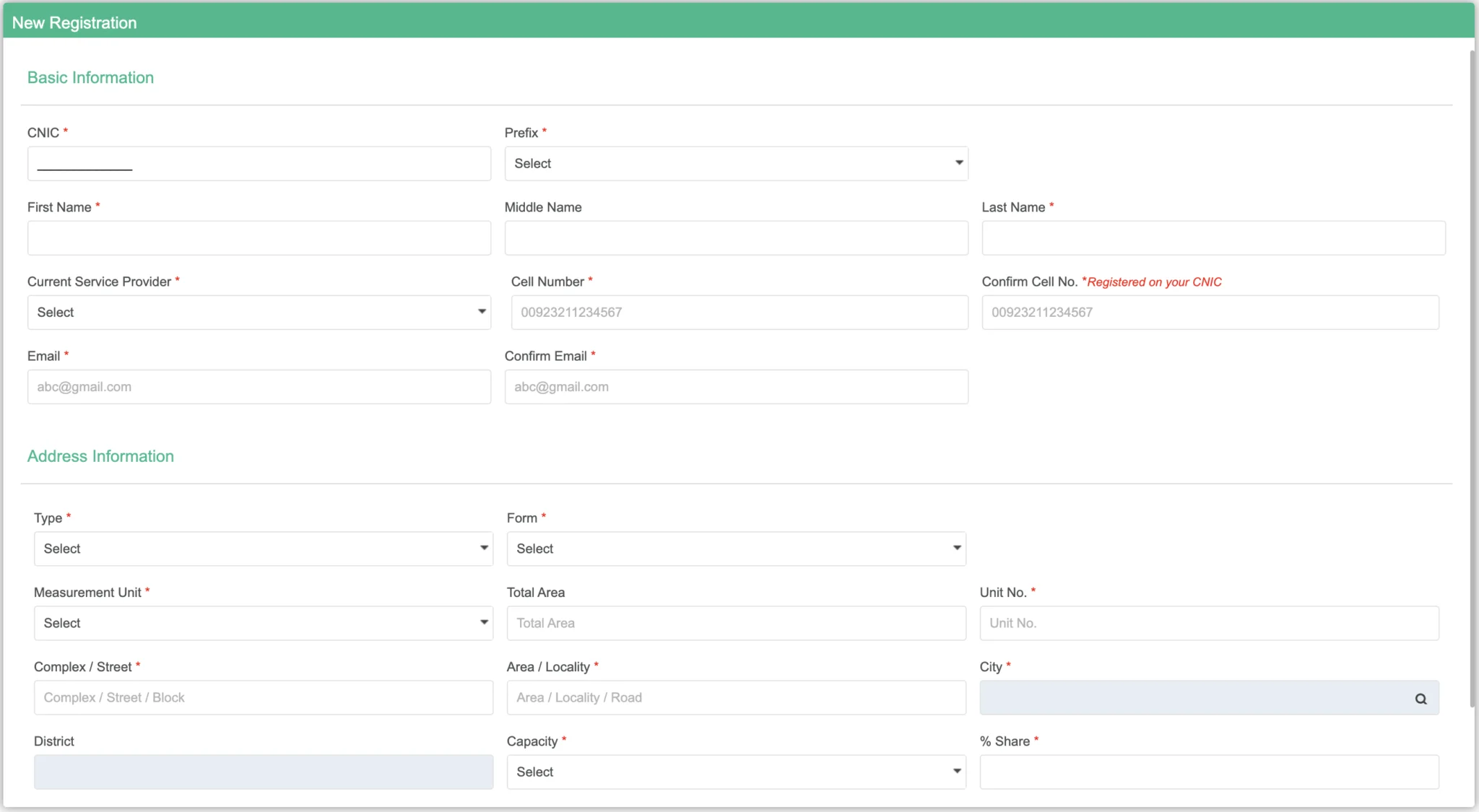1479x812 pixels.
Task: Focus the First Name text box
Action: (x=259, y=238)
